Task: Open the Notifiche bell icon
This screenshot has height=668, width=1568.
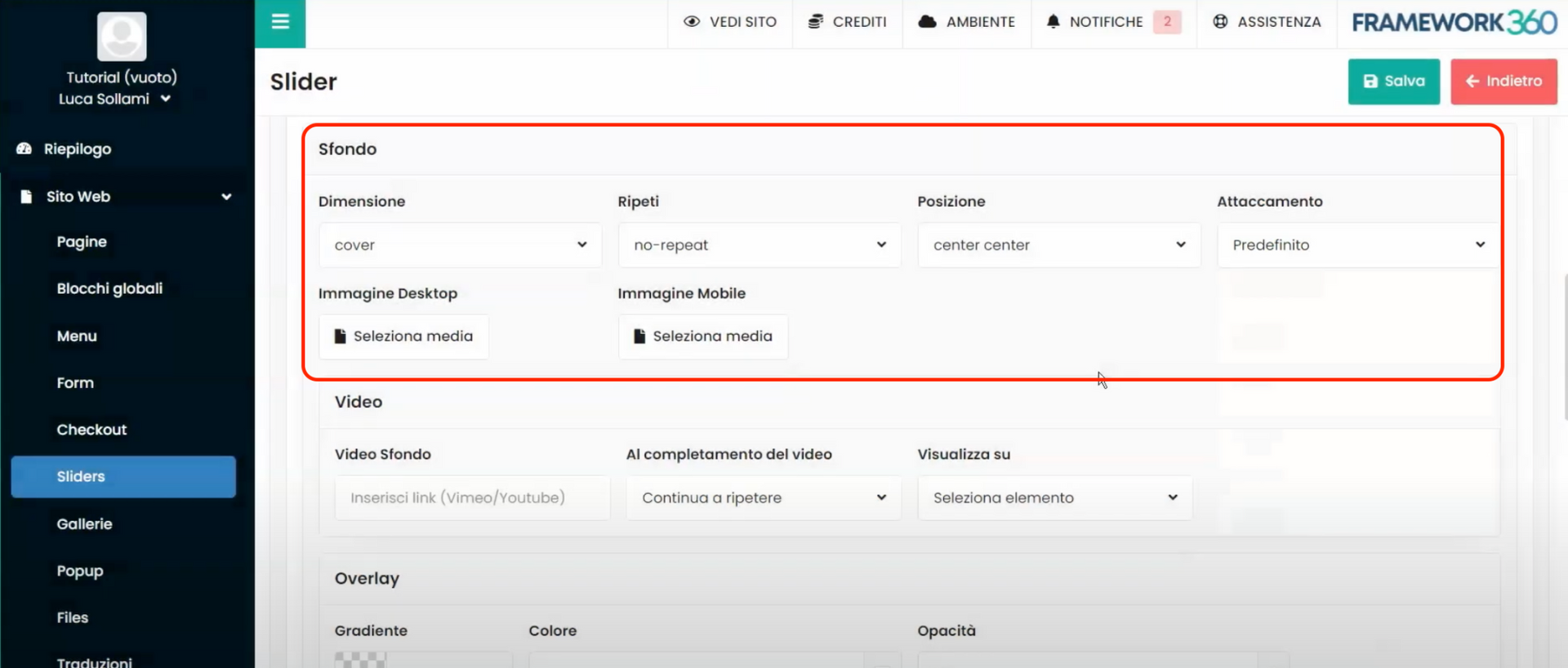Action: point(1053,22)
